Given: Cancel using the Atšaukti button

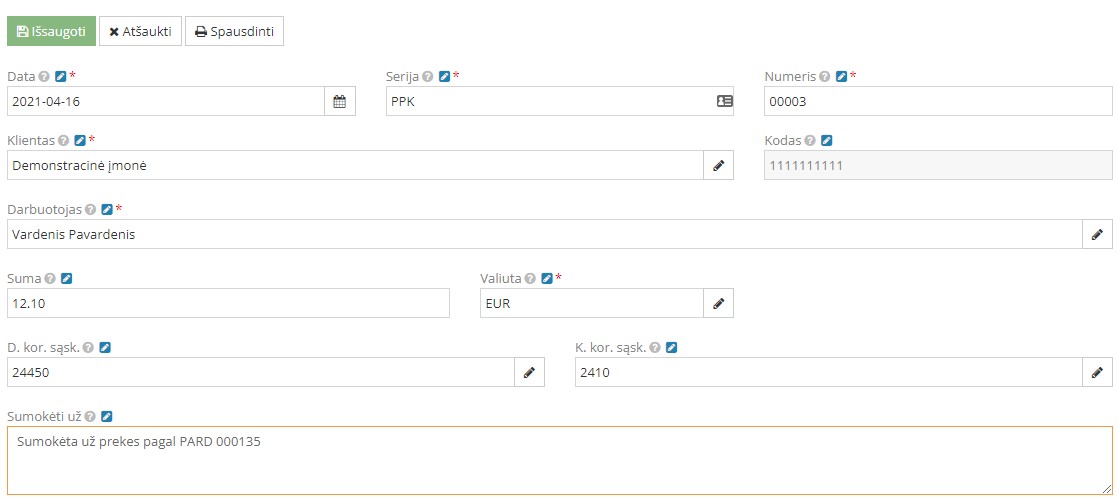Looking at the screenshot, I should (140, 31).
